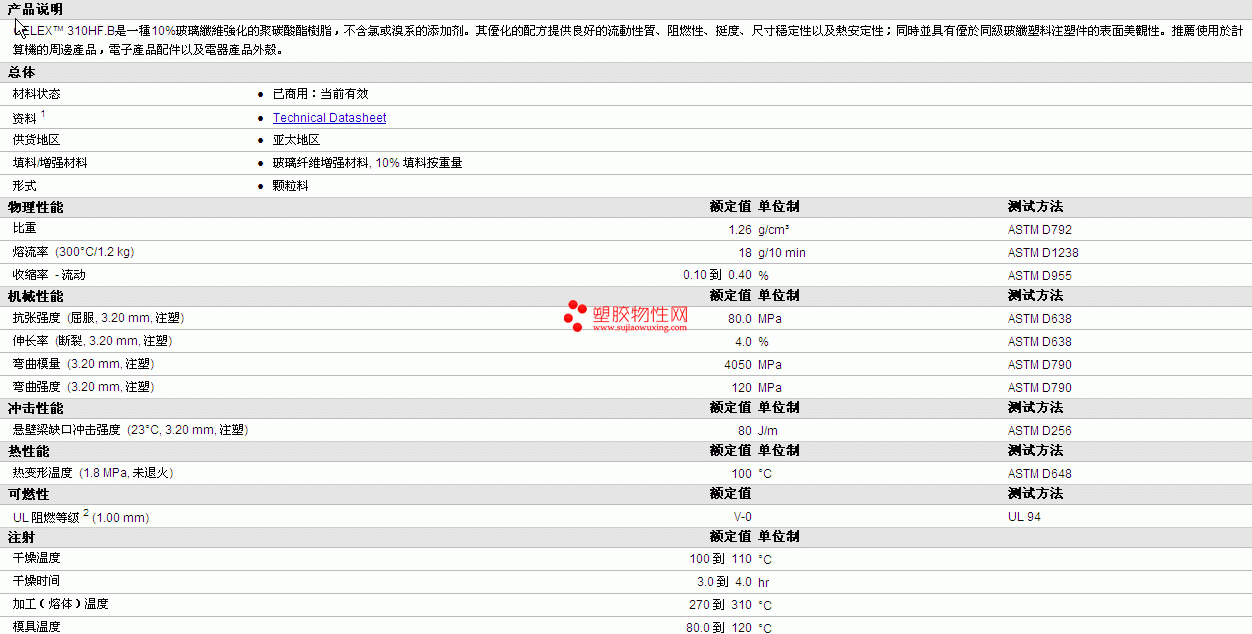This screenshot has height=634, width=1252.
Task: Click the 熔流率 (300°C/1.2 kg) label
Action: [x=73, y=252]
